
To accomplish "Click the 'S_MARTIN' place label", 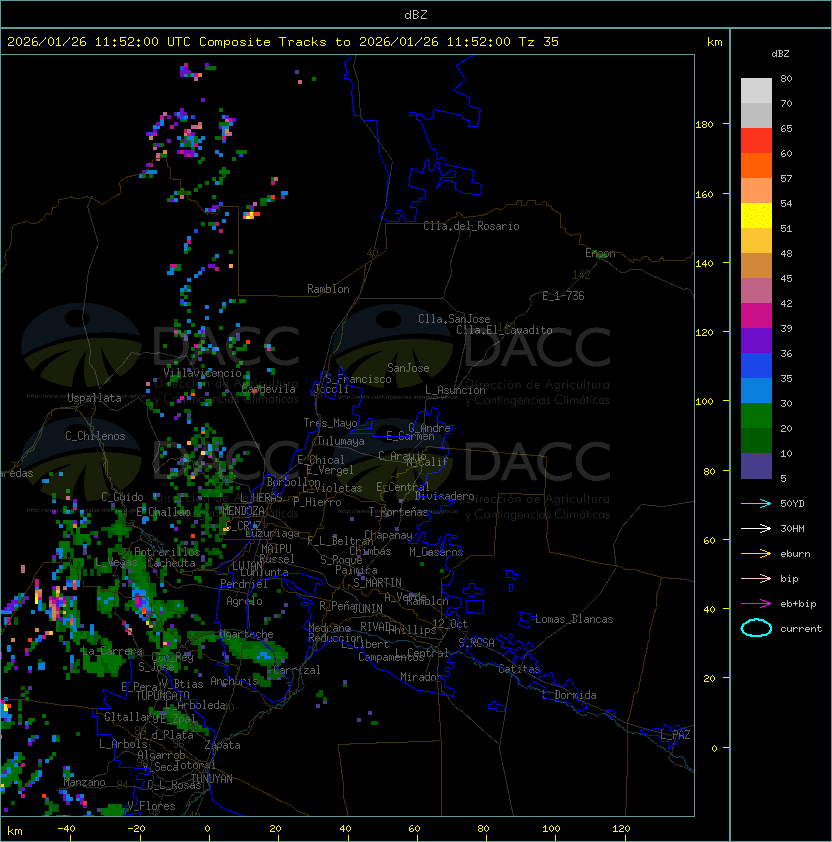I will click(x=377, y=583).
